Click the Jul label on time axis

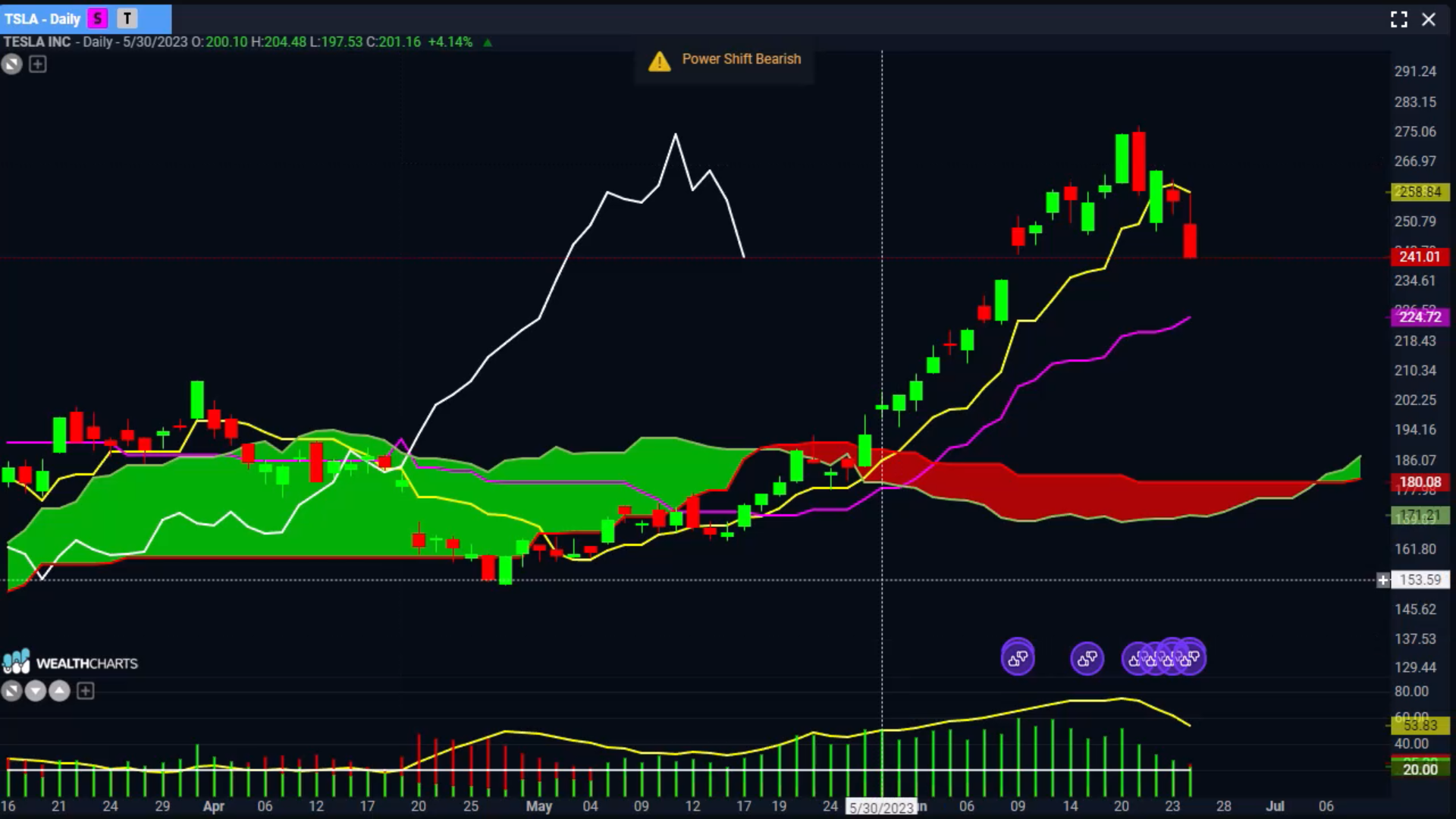coord(1276,806)
